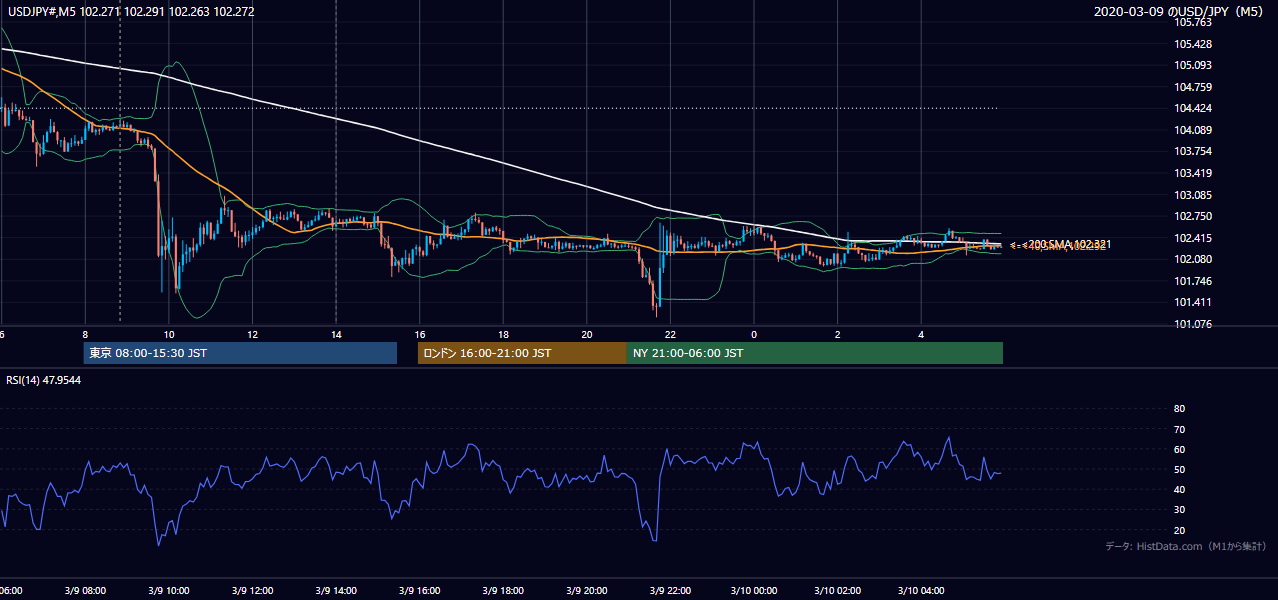Click the 3/9 22:00 time label

670,591
